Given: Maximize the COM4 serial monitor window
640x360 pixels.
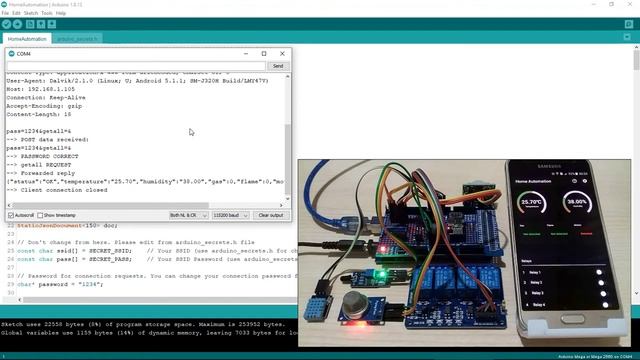Looking at the screenshot, I should click(264, 53).
